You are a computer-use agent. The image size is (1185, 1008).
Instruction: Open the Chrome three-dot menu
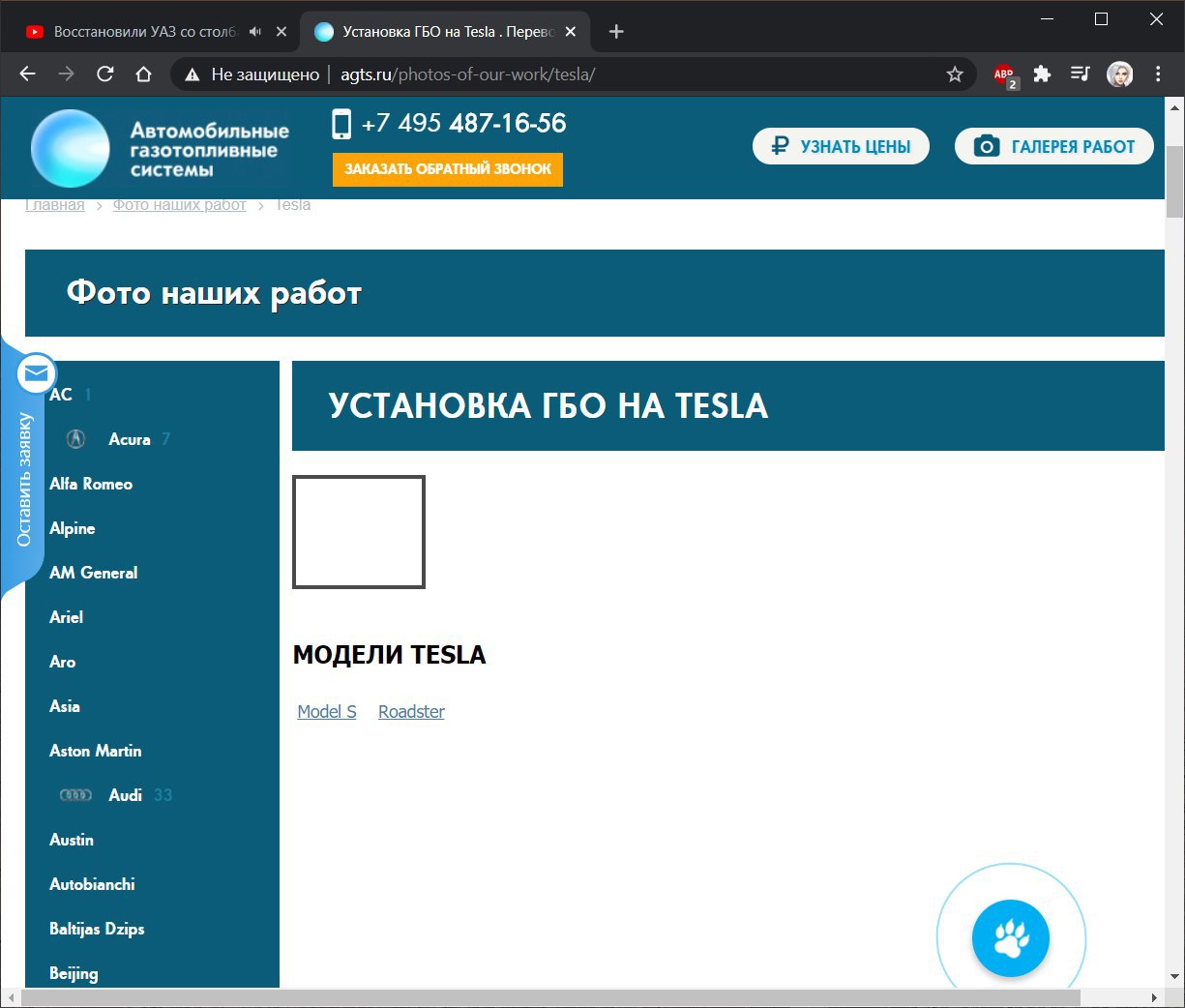point(1158,74)
